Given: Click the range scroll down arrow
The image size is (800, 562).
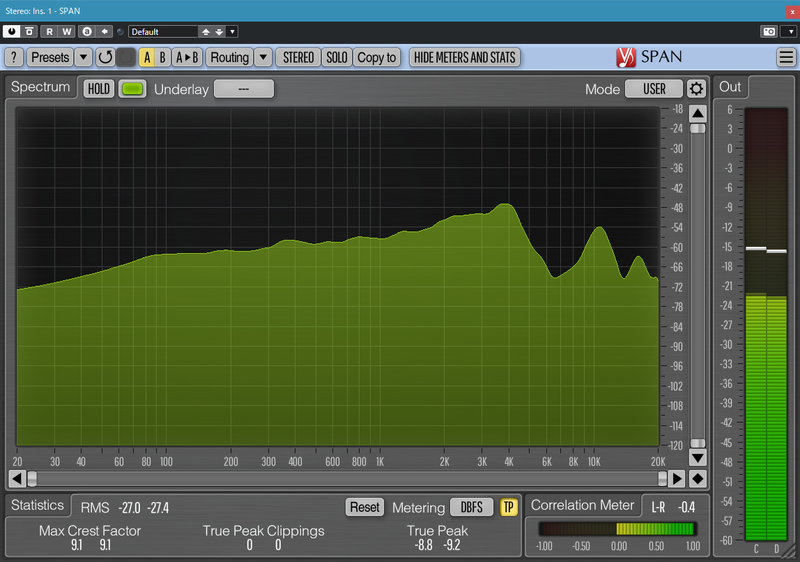Looking at the screenshot, I should [697, 457].
